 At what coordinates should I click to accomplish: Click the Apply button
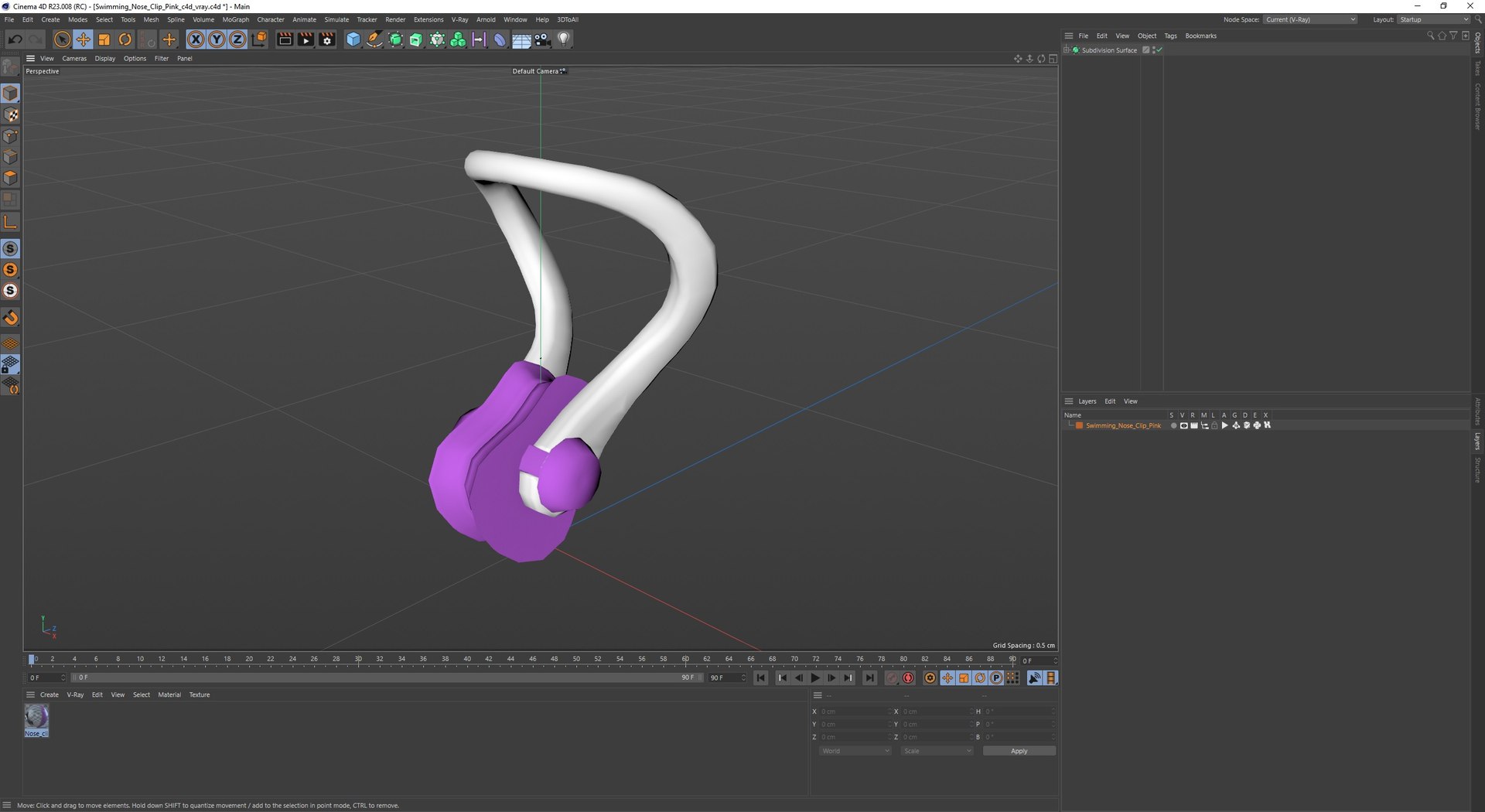[1019, 751]
